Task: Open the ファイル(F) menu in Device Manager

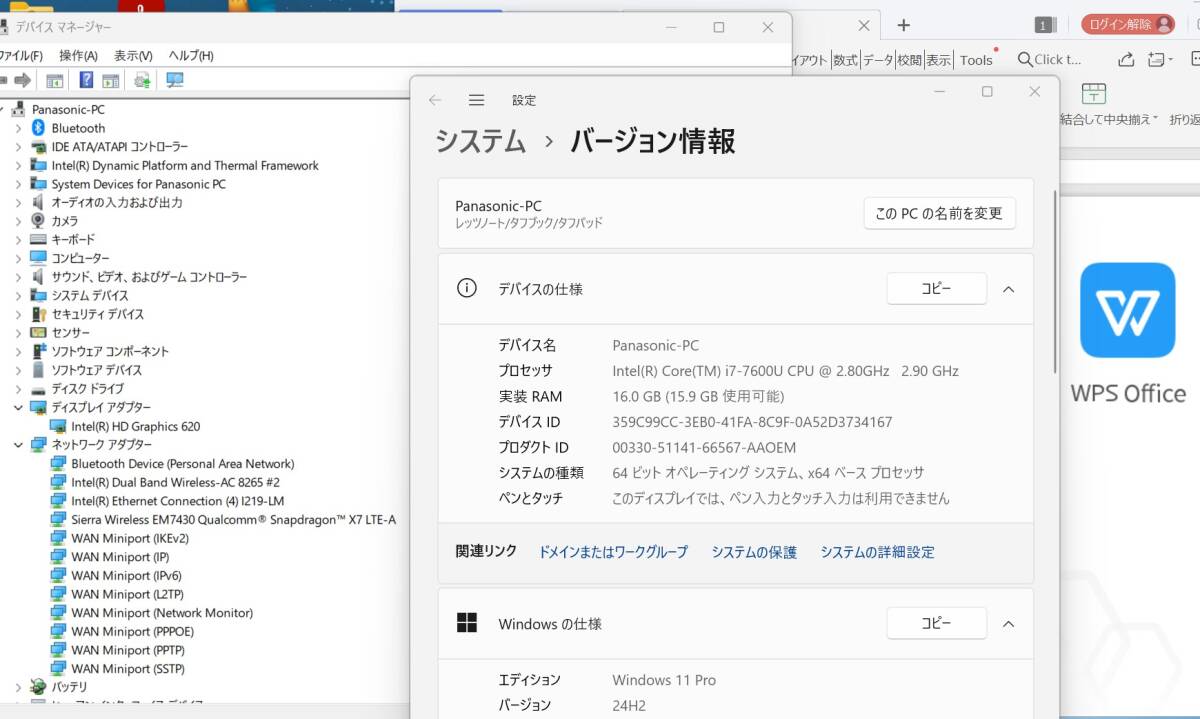Action: click(x=21, y=56)
